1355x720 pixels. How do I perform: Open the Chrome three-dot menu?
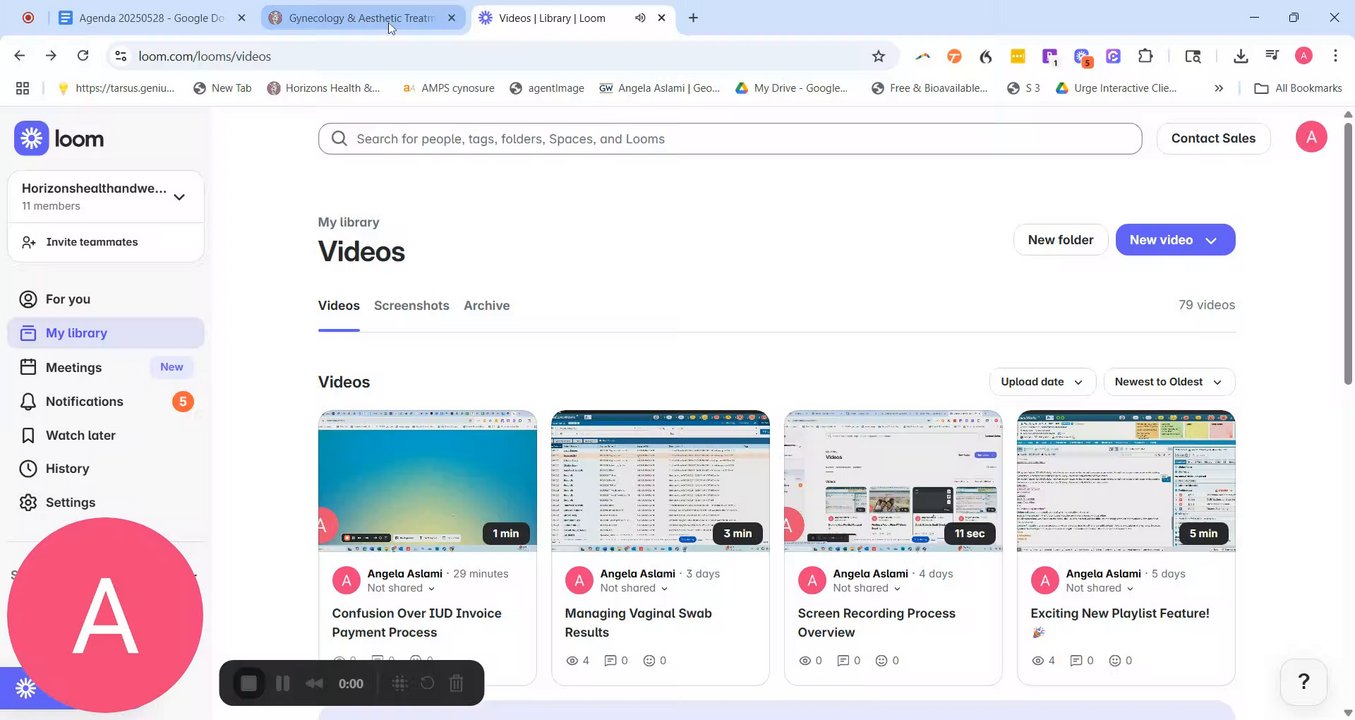coord(1334,56)
